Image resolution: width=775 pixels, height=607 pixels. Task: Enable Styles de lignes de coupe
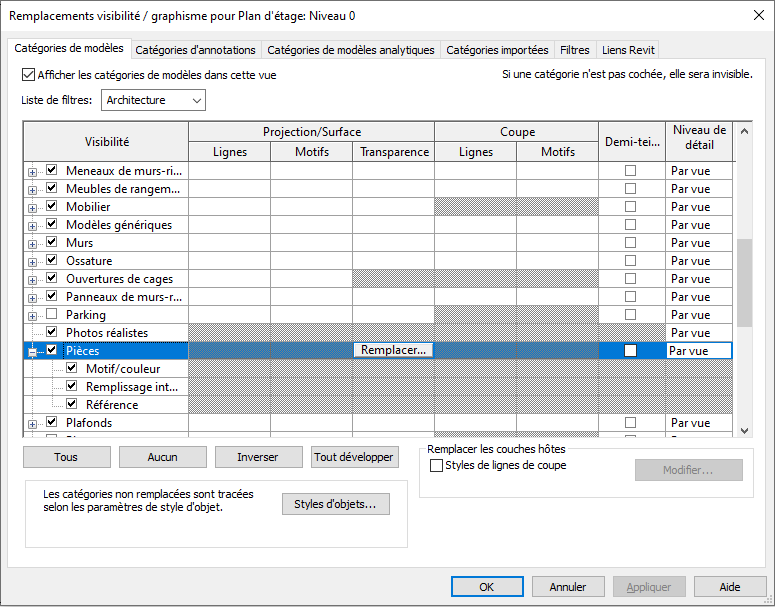436,465
